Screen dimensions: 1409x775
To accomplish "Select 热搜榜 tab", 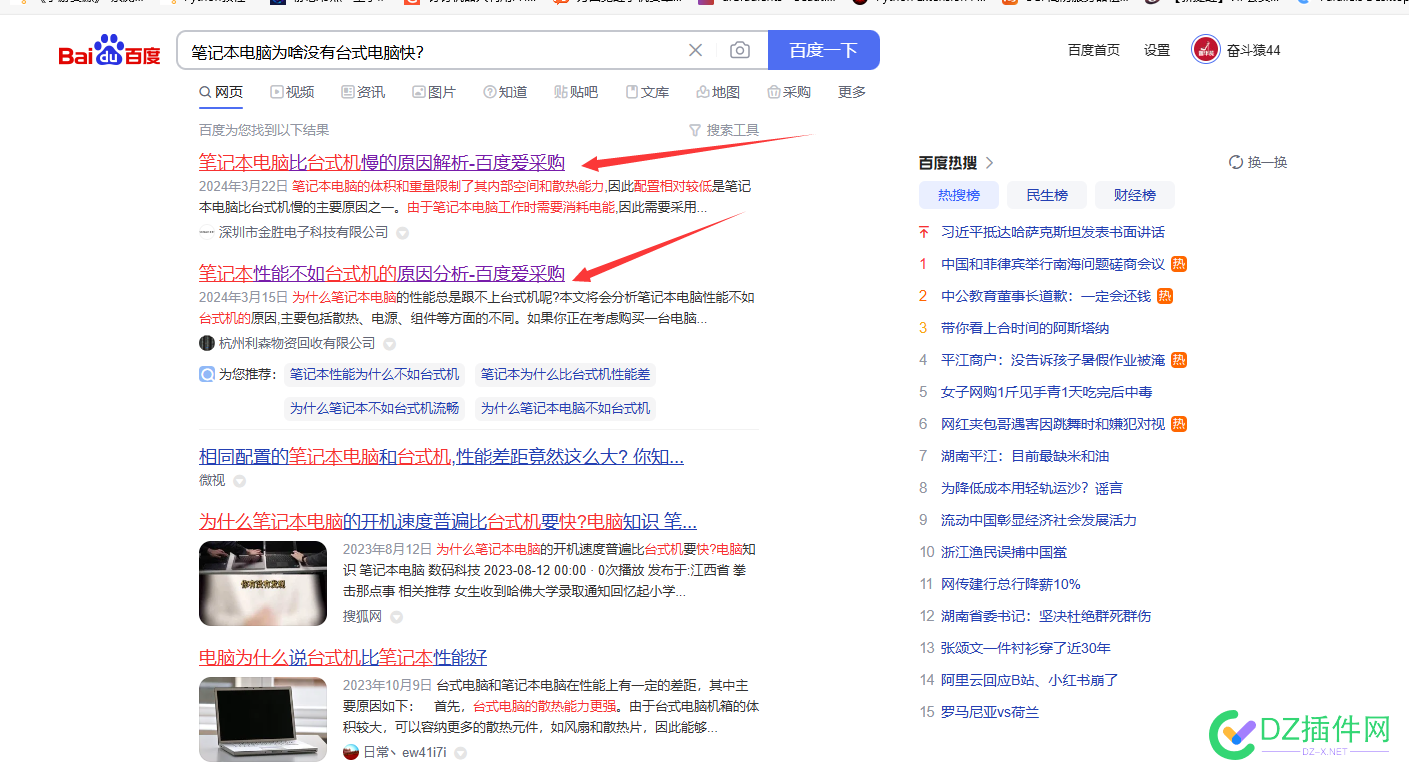I will click(x=959, y=195).
